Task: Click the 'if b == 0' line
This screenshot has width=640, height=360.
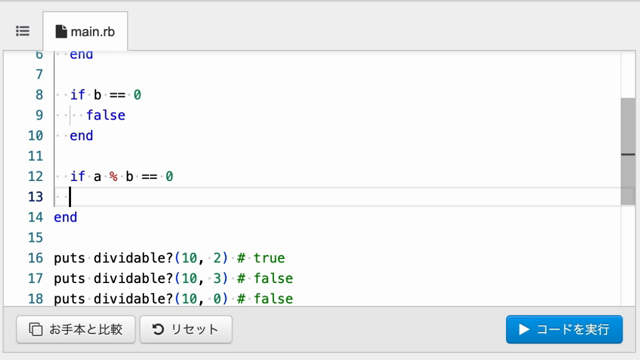Action: tap(105, 95)
